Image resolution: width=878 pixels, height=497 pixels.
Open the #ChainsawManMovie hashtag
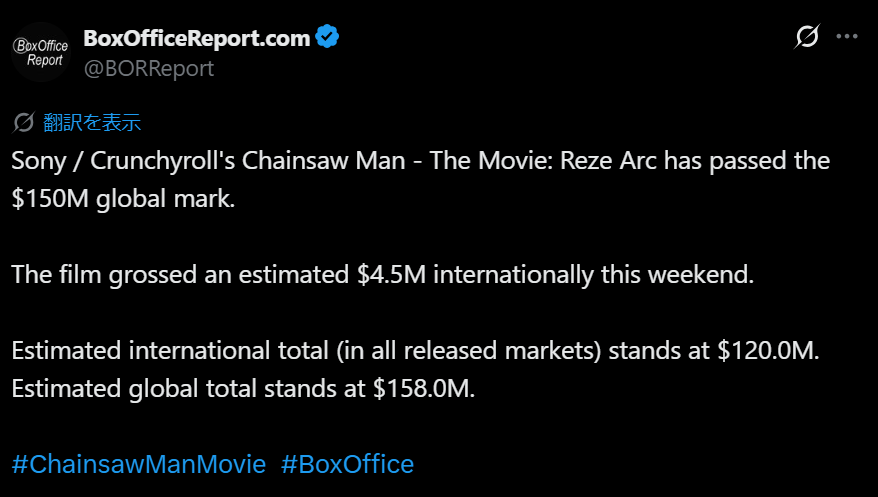[x=139, y=464]
